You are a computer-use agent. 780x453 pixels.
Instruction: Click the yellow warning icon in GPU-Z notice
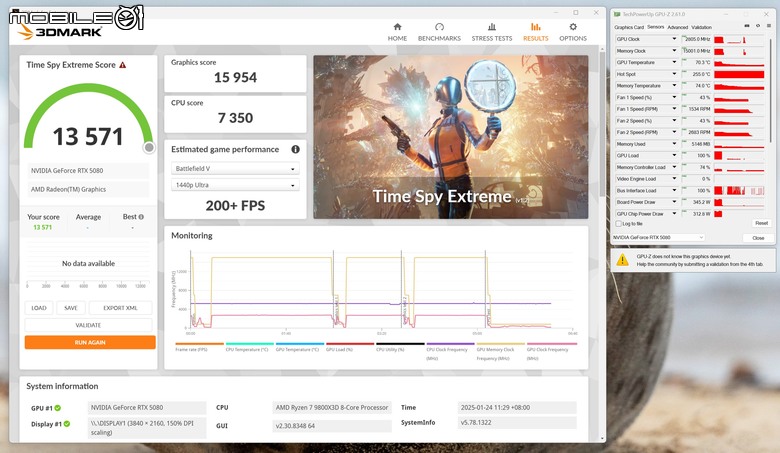622,260
